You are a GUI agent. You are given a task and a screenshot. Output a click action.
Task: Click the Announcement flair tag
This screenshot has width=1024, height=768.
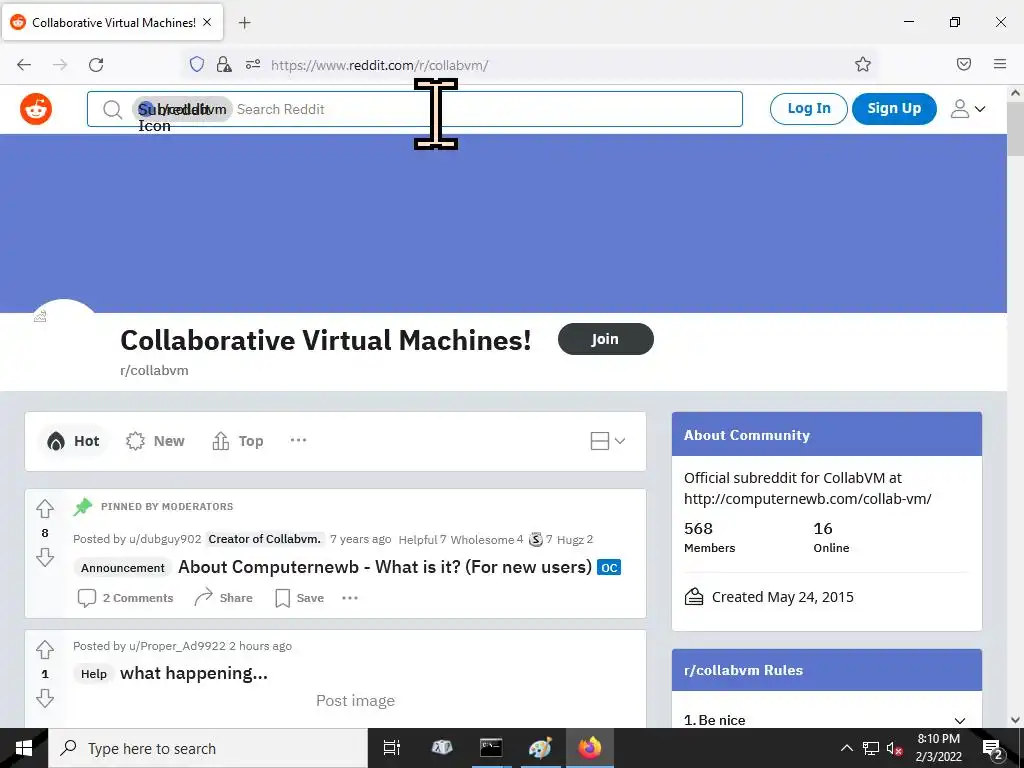[x=123, y=568]
